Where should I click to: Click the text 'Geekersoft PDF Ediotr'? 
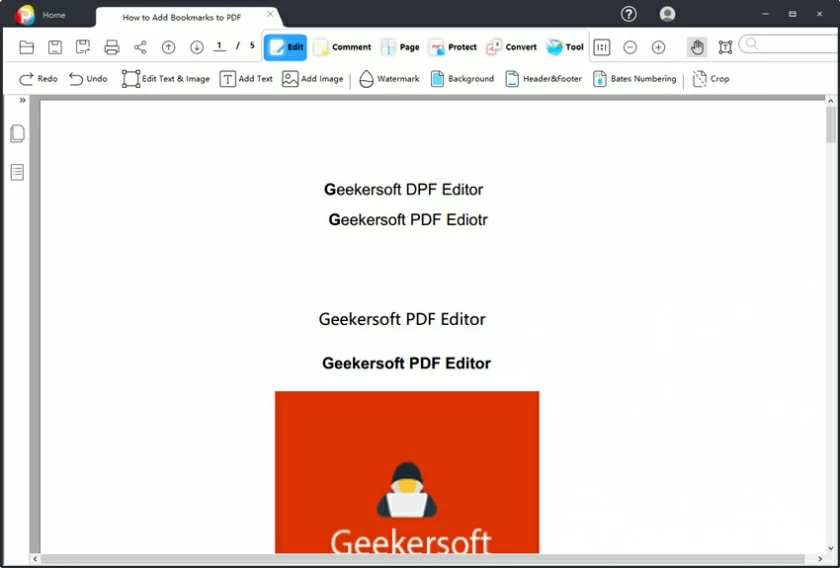click(408, 220)
